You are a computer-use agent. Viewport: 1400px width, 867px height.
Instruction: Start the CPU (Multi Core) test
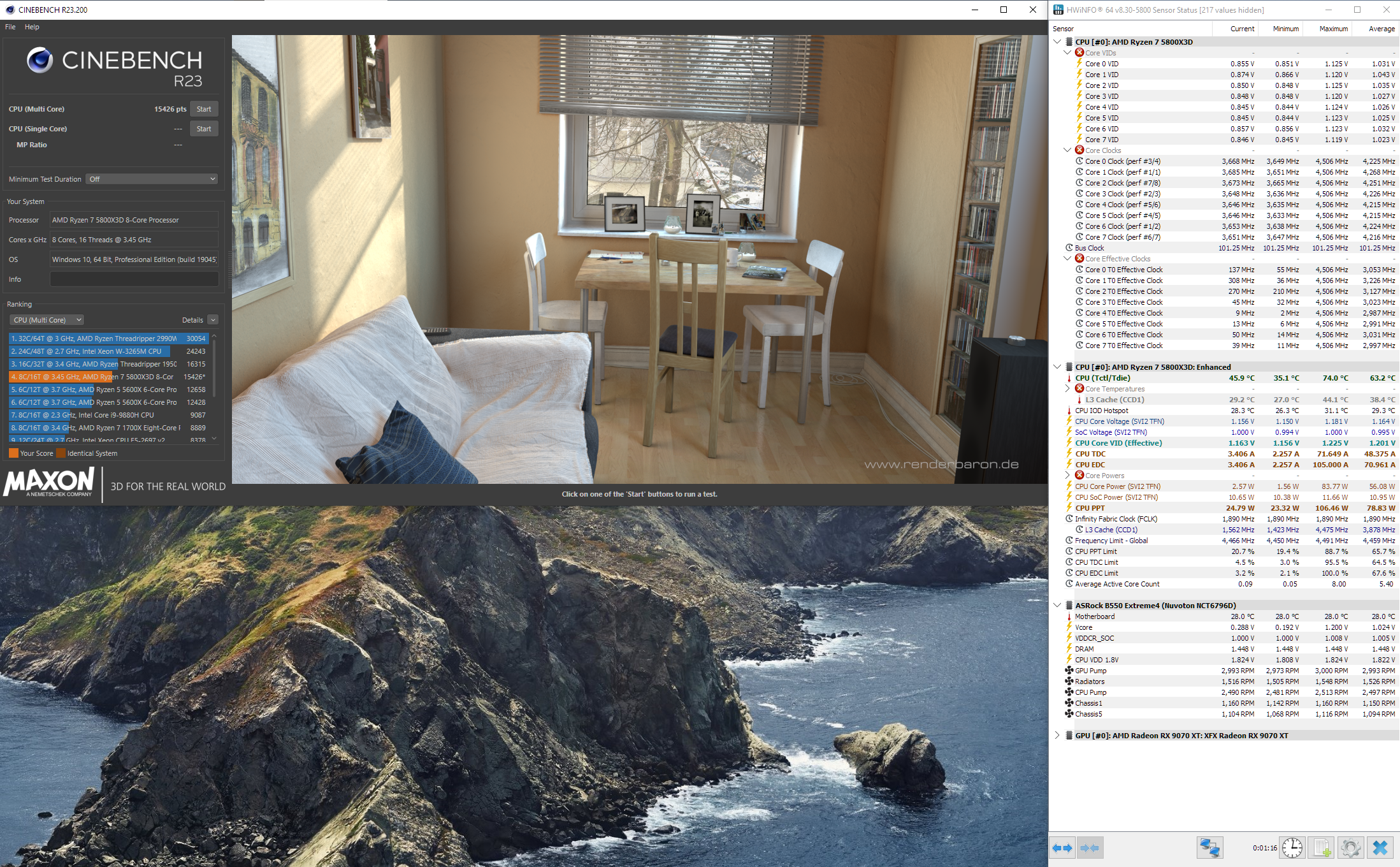(x=204, y=109)
